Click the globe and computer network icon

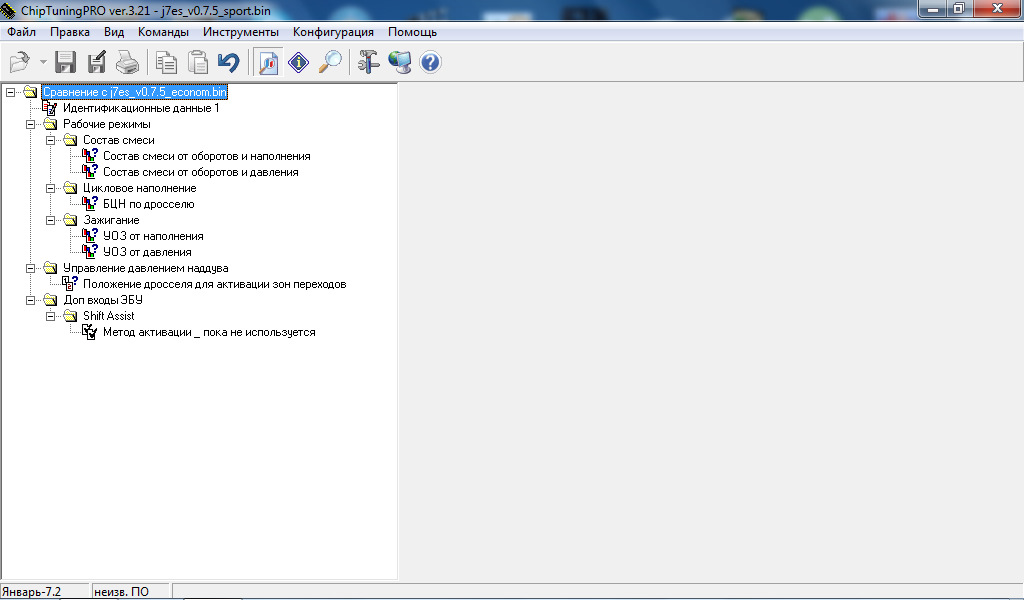(400, 62)
